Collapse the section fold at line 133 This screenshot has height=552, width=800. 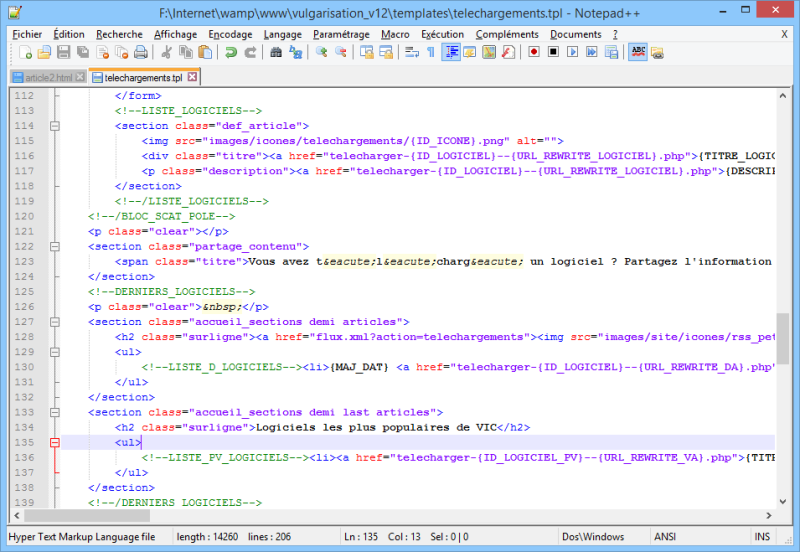tap(55, 412)
